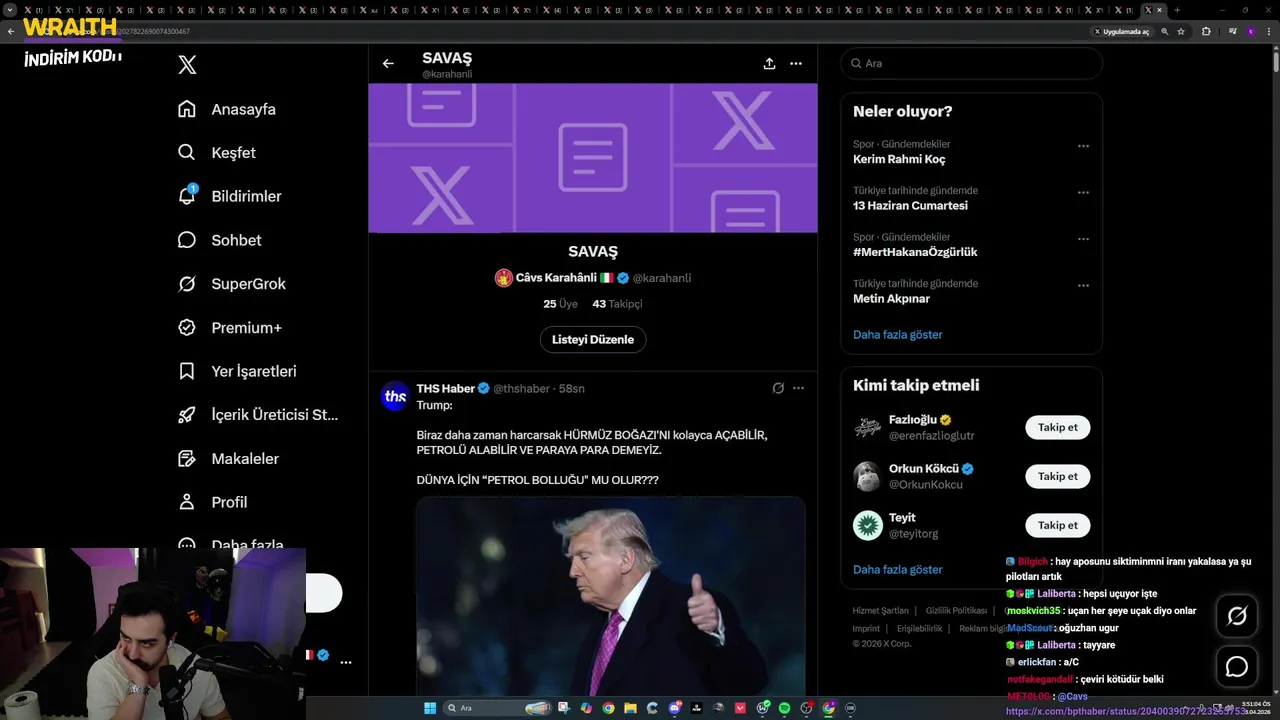This screenshot has height=720, width=1280.
Task: Open options for 13 Haziran Cumartesi trend
Action: 1083,192
